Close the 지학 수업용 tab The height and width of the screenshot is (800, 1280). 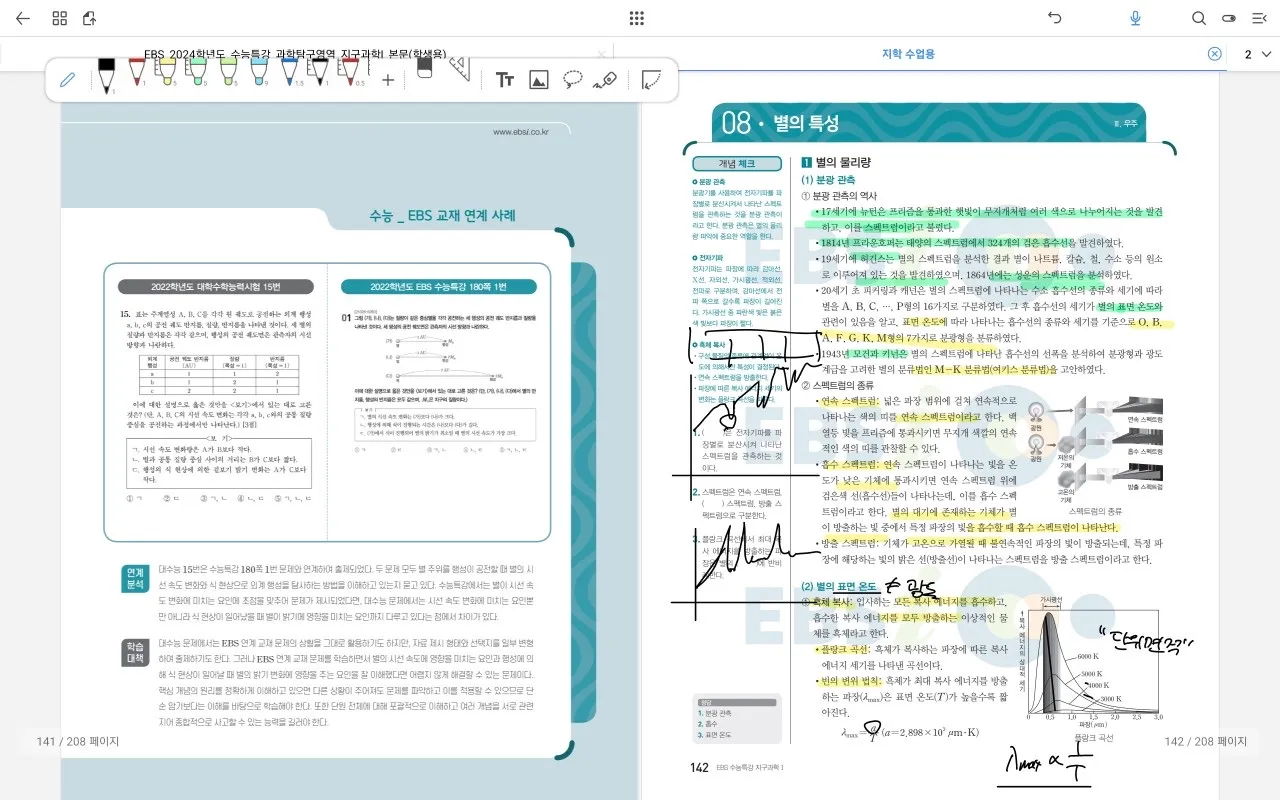click(1214, 54)
